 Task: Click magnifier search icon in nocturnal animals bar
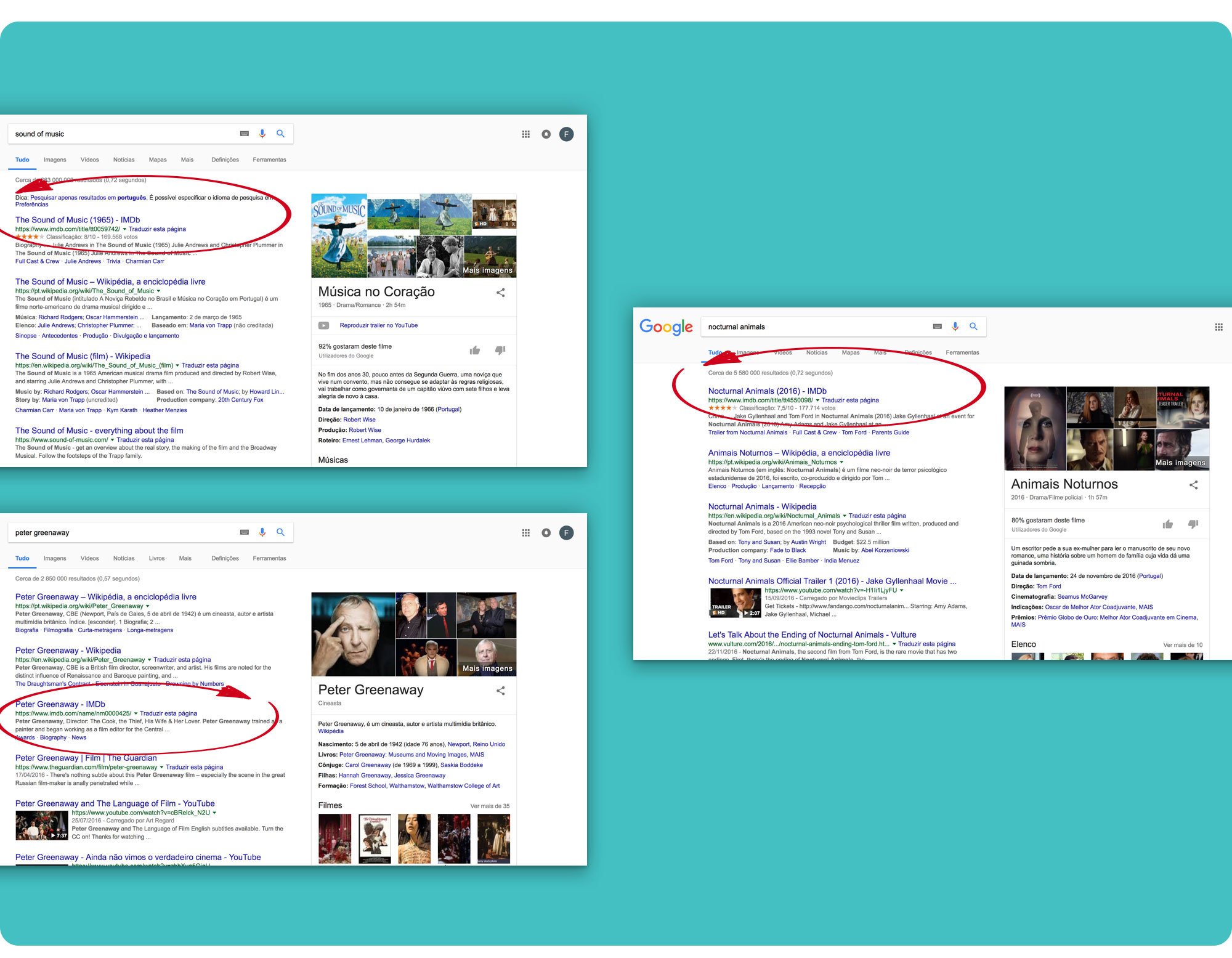click(x=973, y=327)
